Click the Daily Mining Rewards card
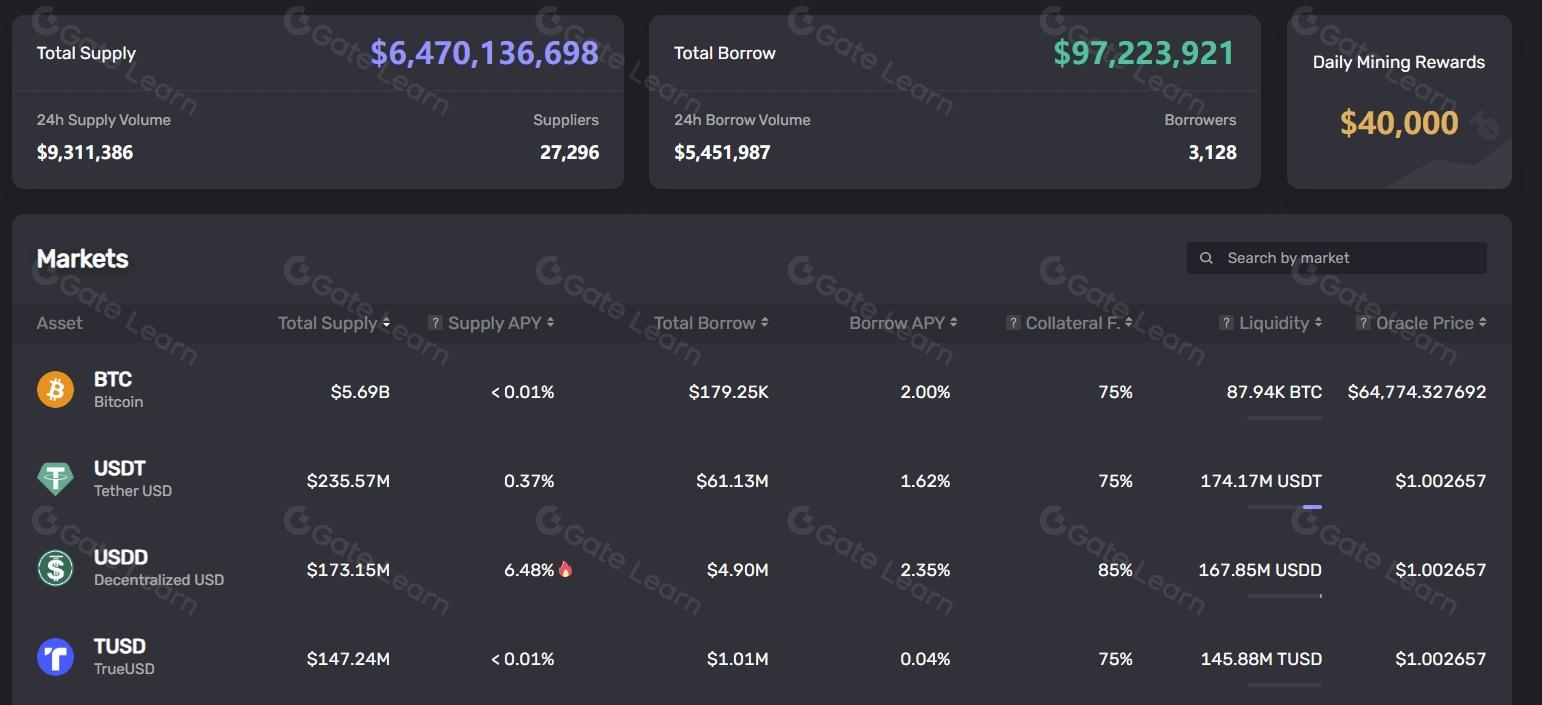The height and width of the screenshot is (705, 1542). click(x=1398, y=102)
